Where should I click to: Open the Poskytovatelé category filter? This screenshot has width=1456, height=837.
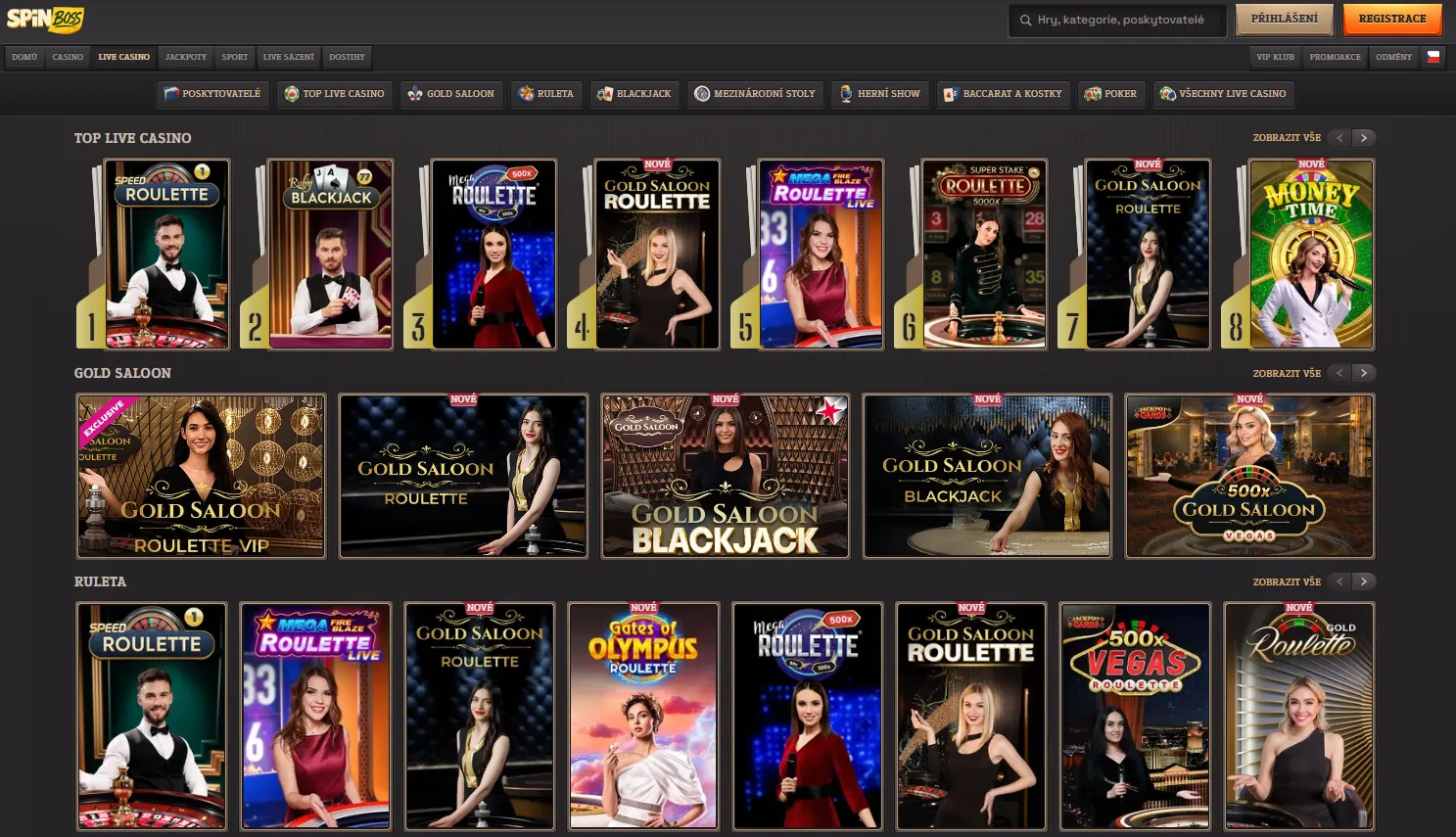(x=212, y=94)
